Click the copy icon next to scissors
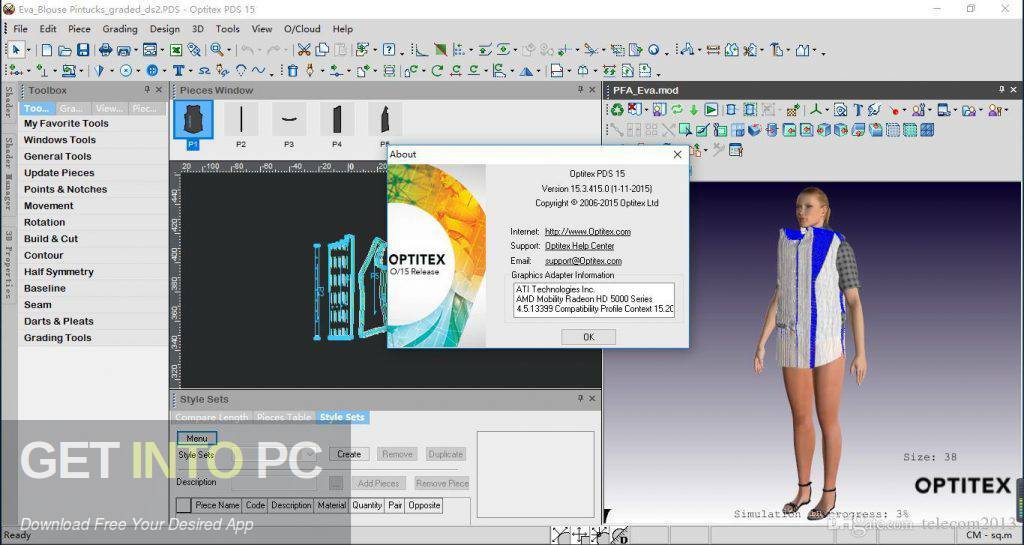 pos(322,50)
